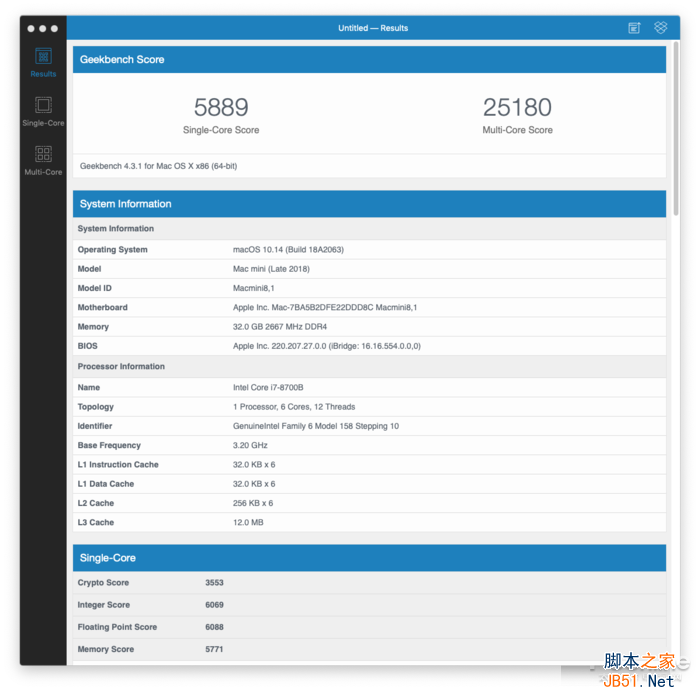Select the Integer Score label

point(104,605)
